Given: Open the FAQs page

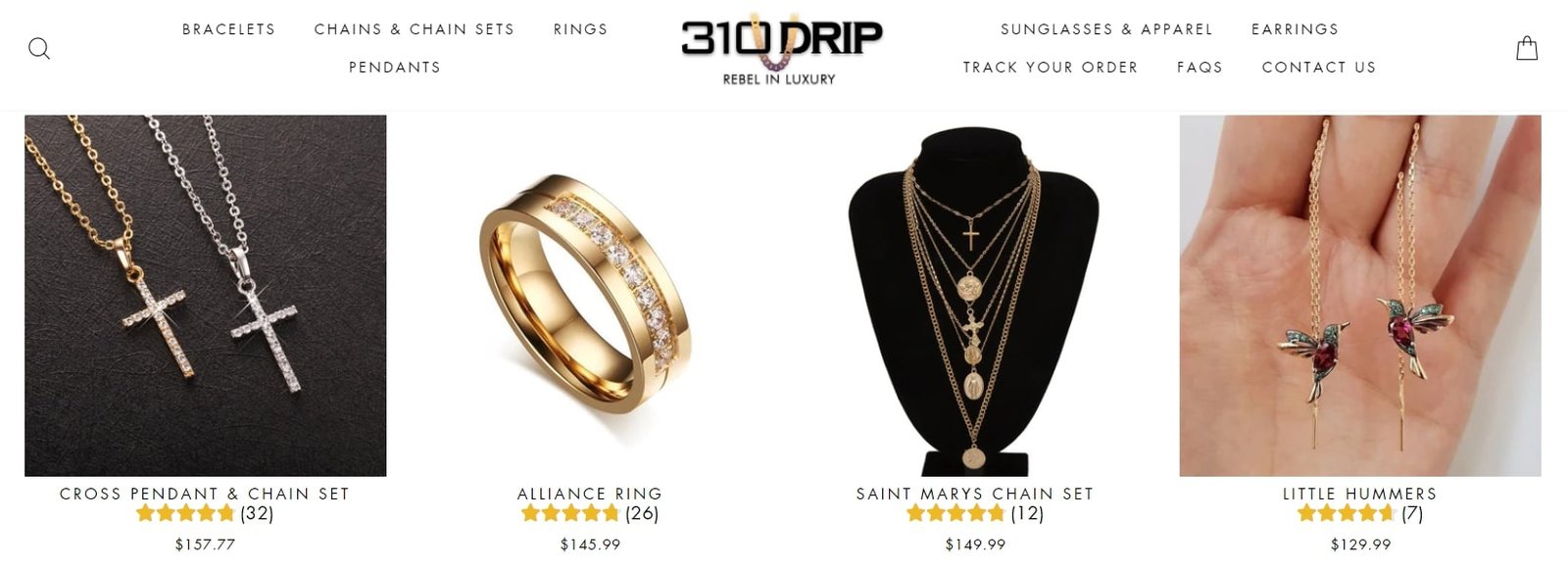Looking at the screenshot, I should tap(1200, 68).
